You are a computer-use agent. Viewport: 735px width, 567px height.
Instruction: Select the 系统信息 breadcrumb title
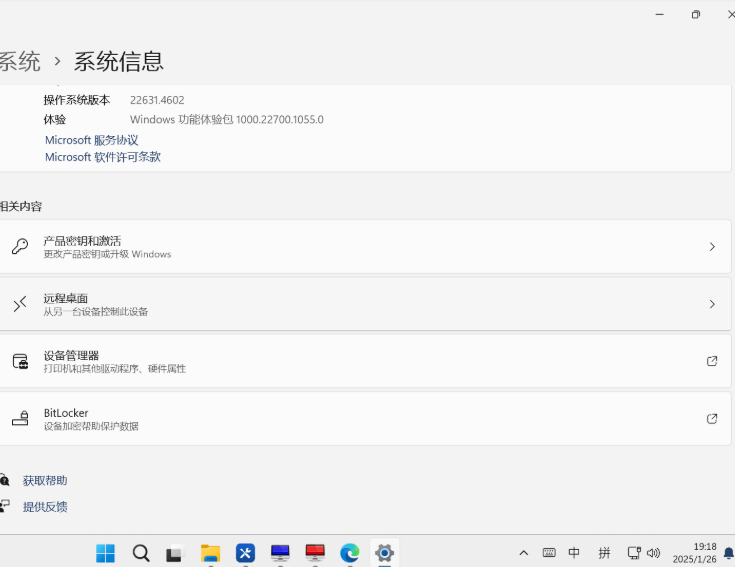pyautogui.click(x=119, y=62)
